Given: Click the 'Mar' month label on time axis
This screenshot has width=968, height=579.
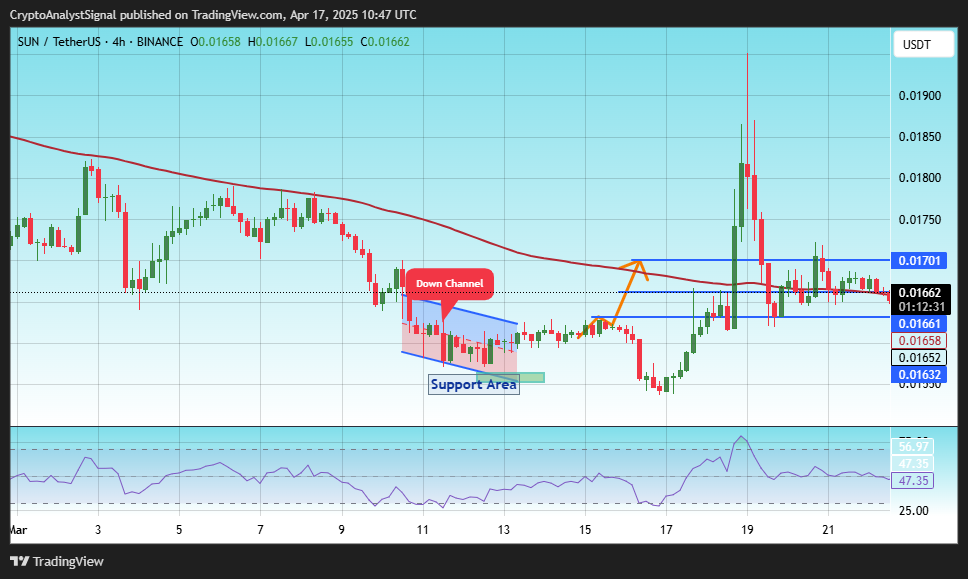Looking at the screenshot, I should coord(19,530).
